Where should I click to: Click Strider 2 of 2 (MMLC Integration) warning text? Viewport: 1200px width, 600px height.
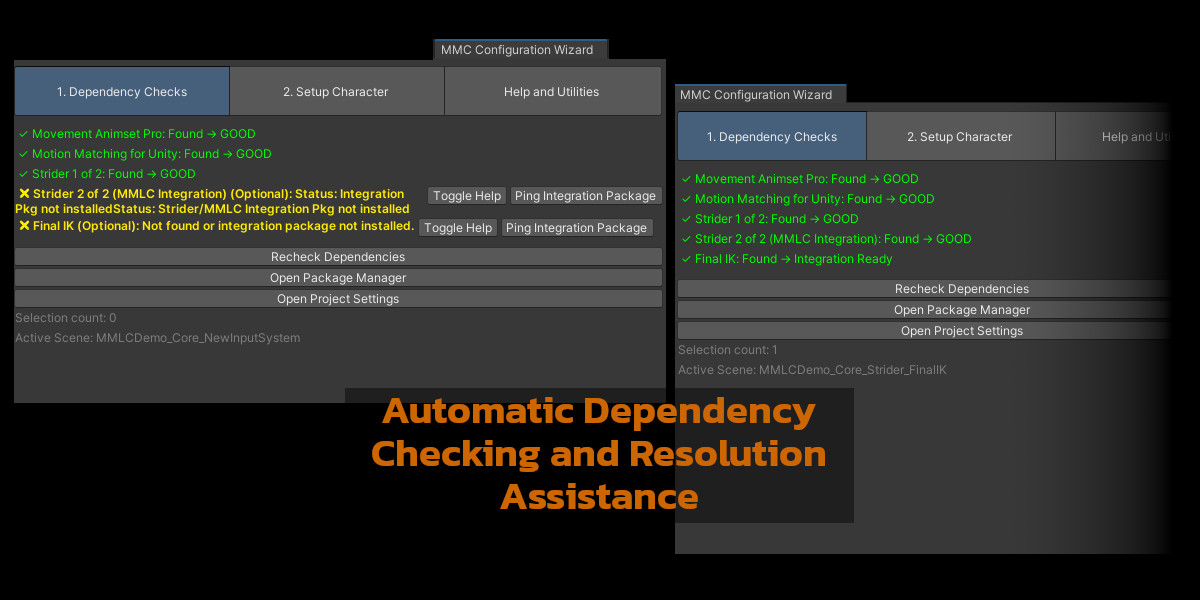(x=213, y=201)
